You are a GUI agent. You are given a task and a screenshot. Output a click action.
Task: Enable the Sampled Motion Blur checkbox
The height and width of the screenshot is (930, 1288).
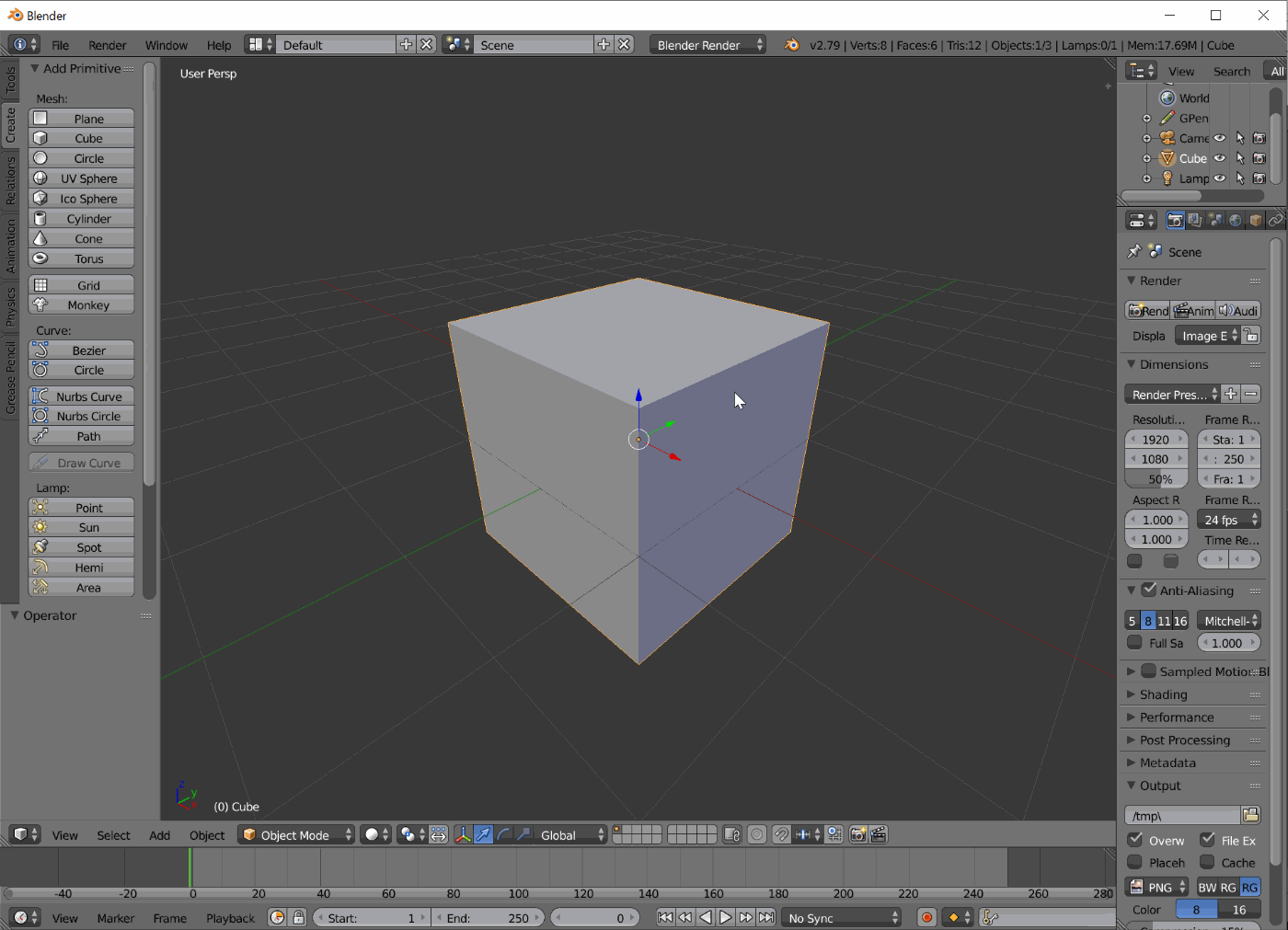click(1149, 671)
